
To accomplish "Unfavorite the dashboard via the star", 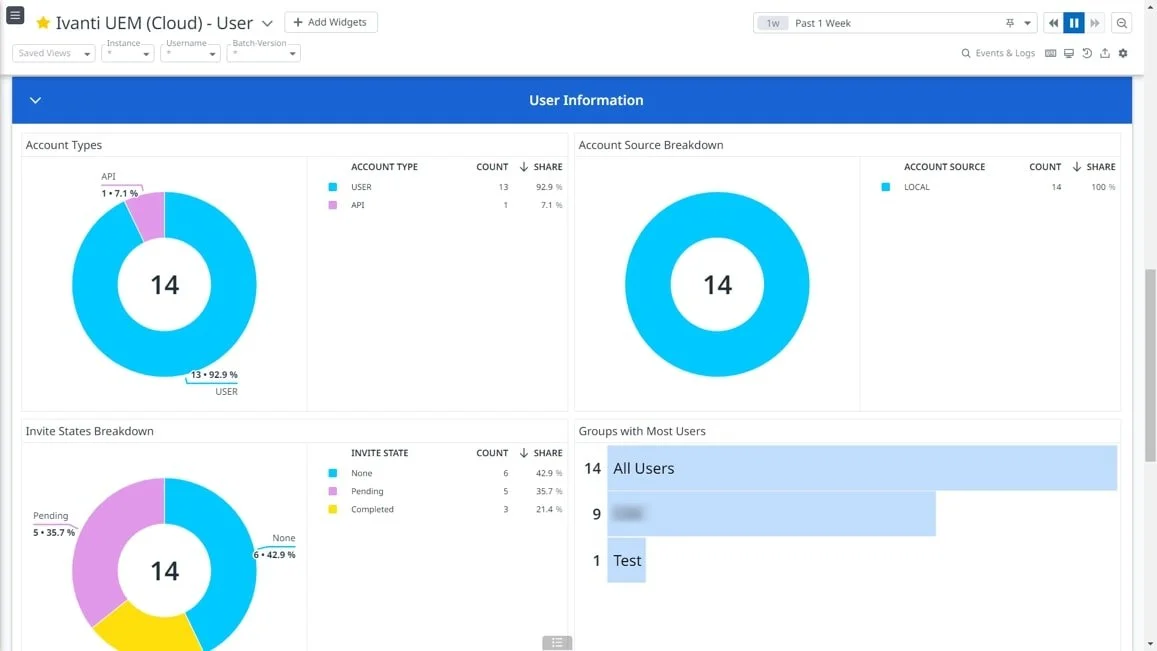I will click(43, 21).
